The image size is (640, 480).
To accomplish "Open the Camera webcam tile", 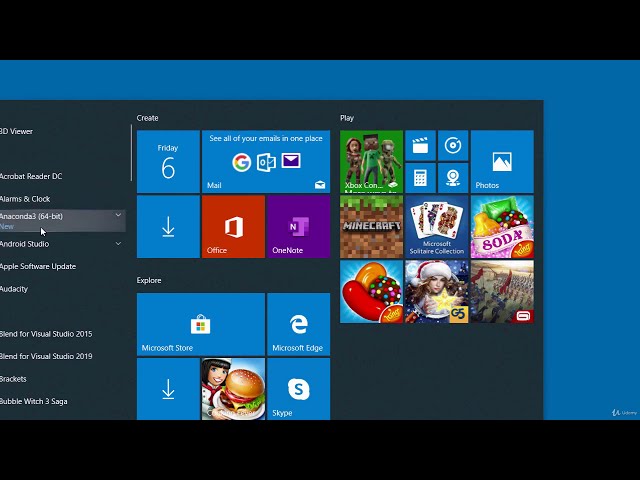I will point(453,178).
